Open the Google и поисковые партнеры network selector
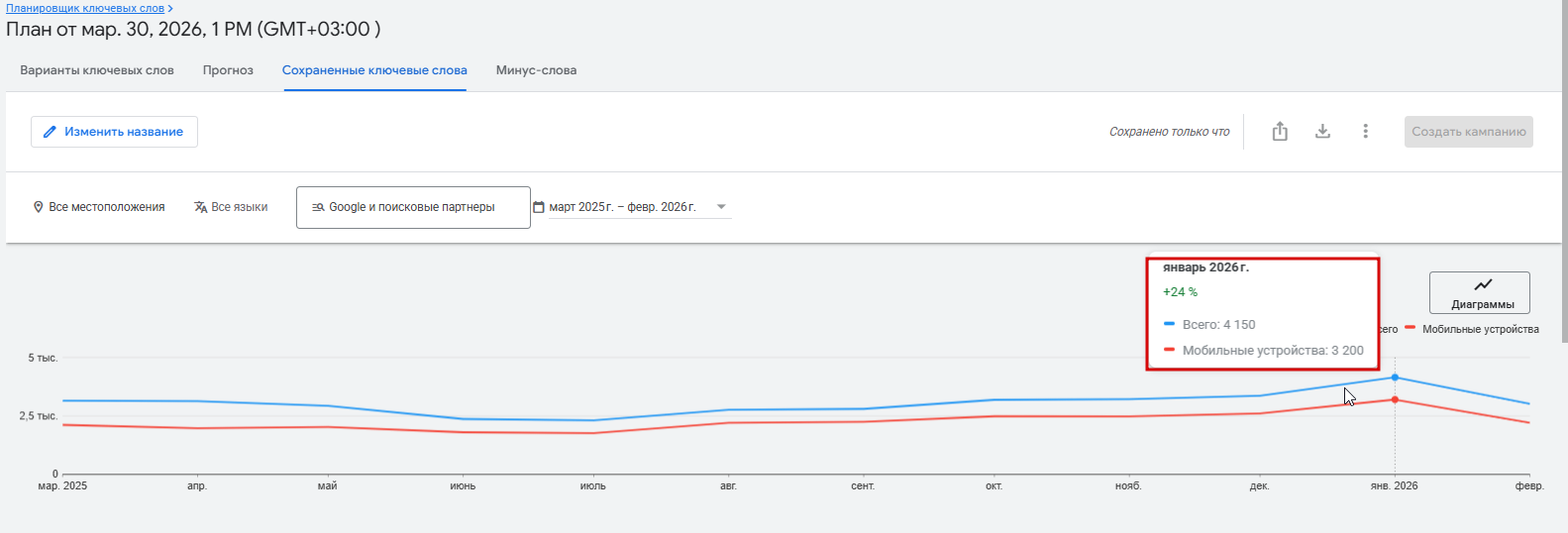Screen dimensions: 1568x533 pos(412,207)
